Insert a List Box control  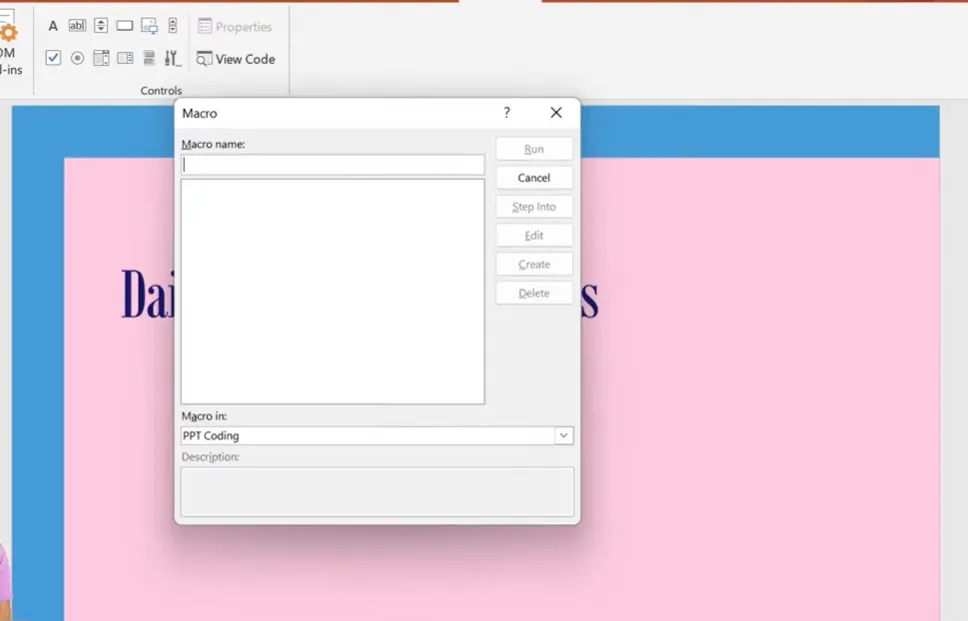coord(125,58)
